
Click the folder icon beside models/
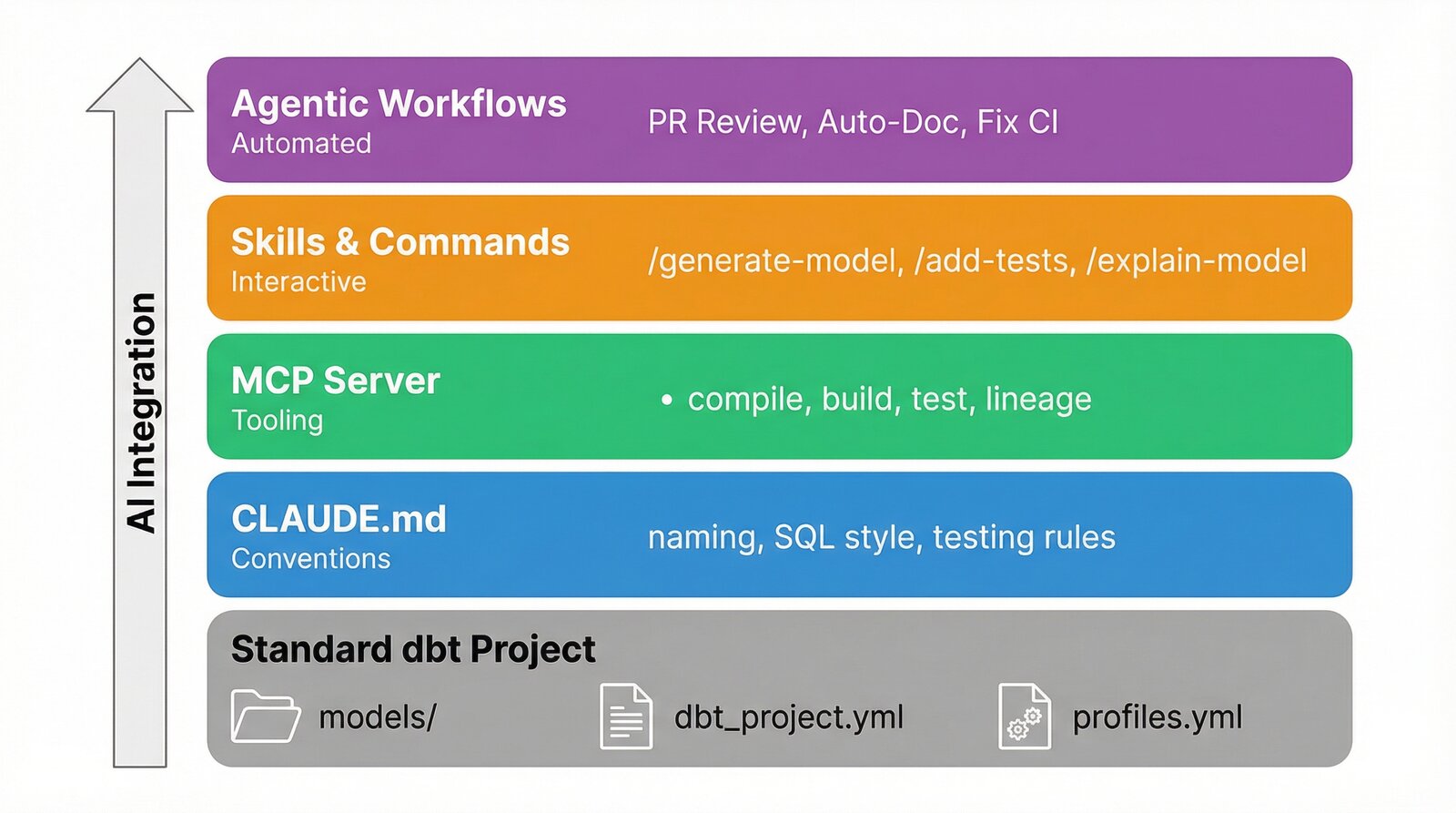pos(265,716)
